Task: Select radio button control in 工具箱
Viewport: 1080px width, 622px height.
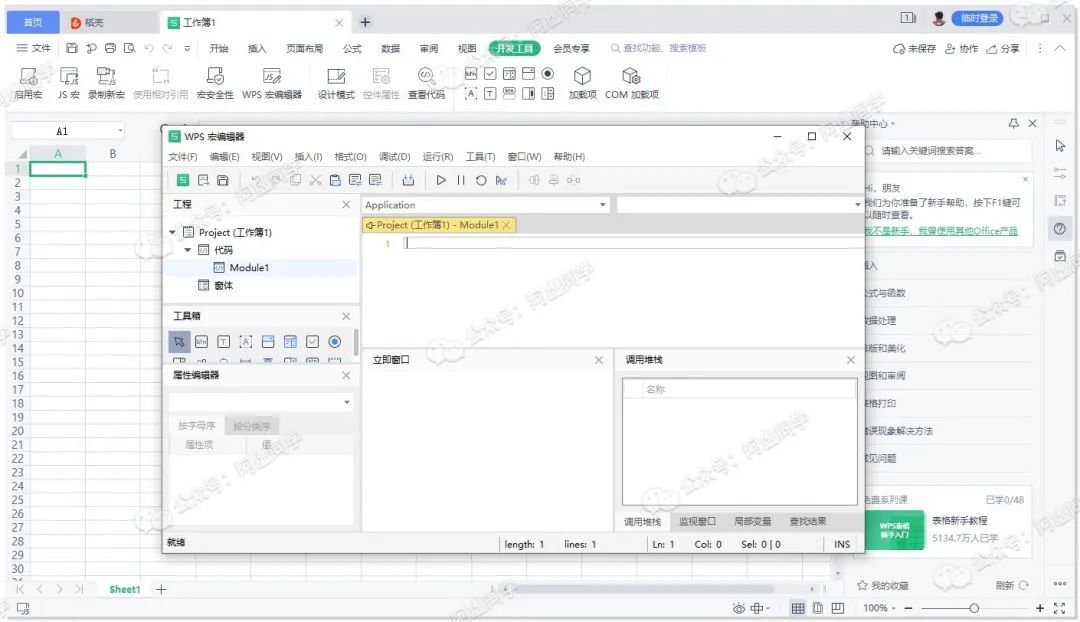Action: (x=334, y=342)
